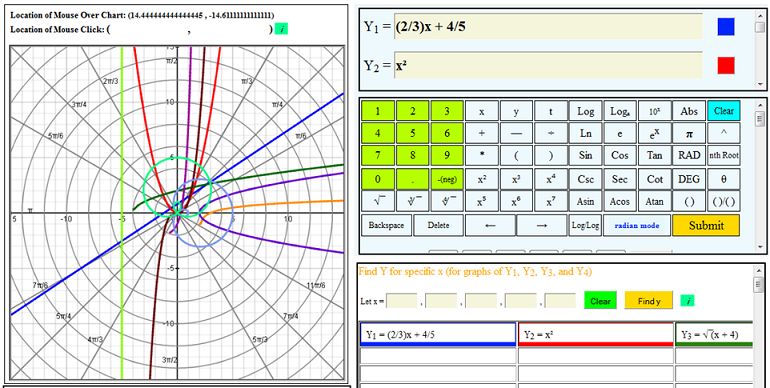Click the number 7 key

[x=378, y=155]
